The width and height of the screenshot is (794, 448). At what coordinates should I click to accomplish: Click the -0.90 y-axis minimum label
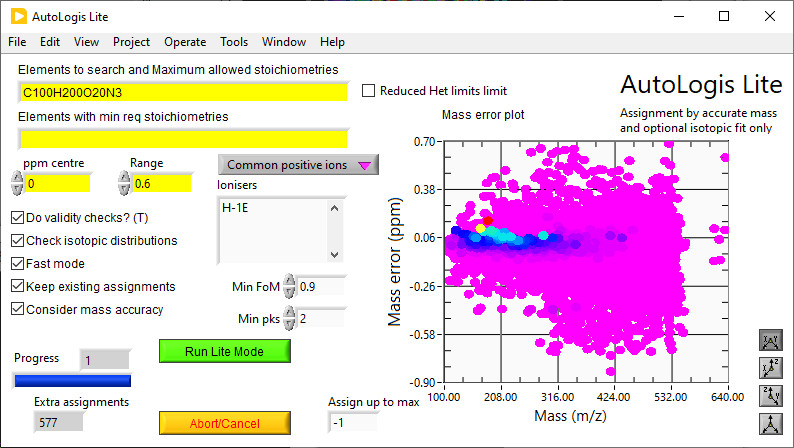422,383
